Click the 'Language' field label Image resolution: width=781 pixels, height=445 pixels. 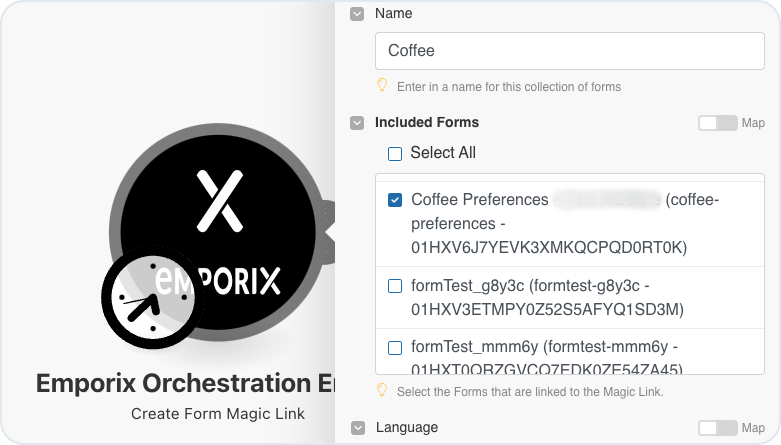(x=407, y=428)
